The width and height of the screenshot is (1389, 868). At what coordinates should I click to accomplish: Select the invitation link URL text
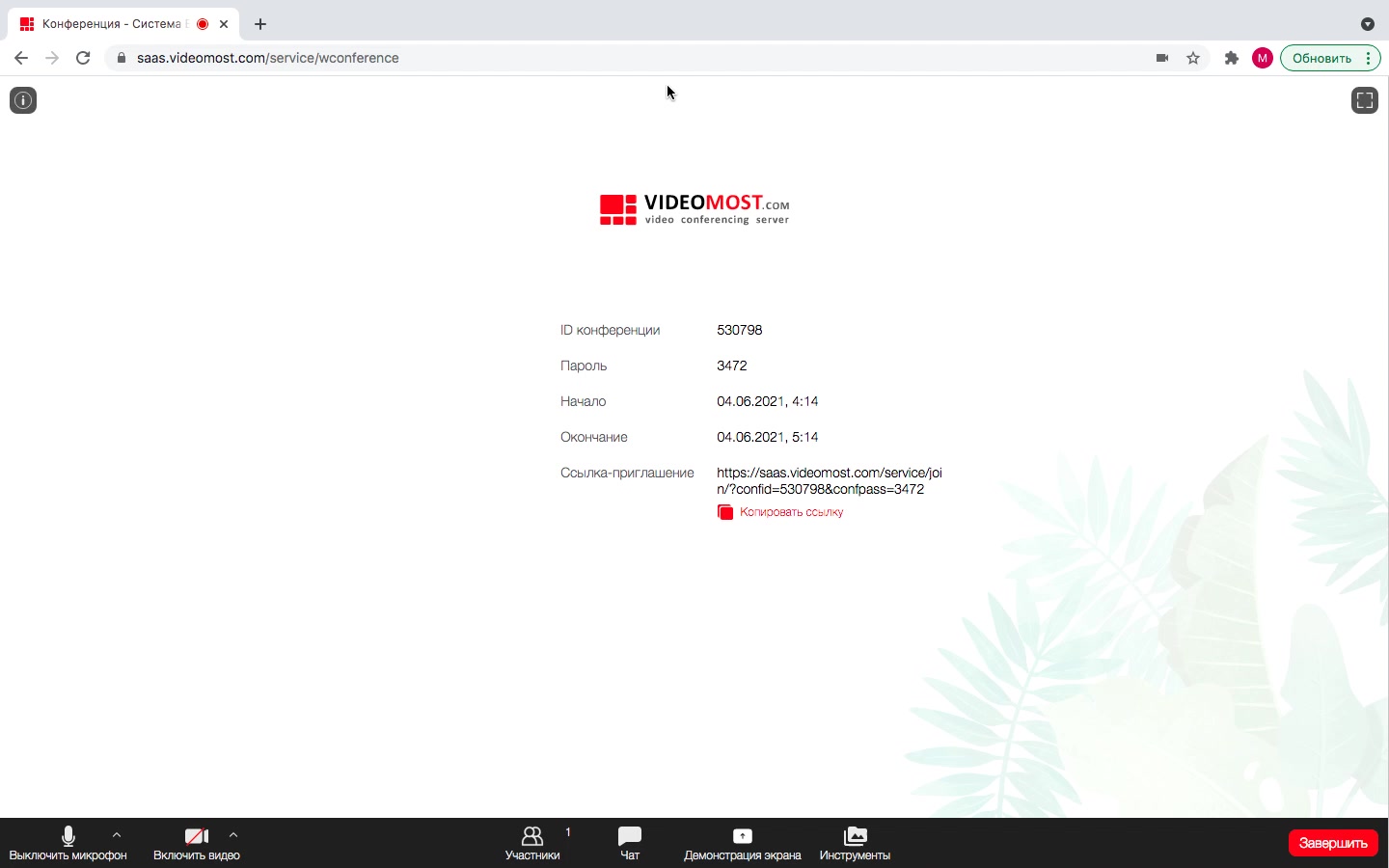830,480
